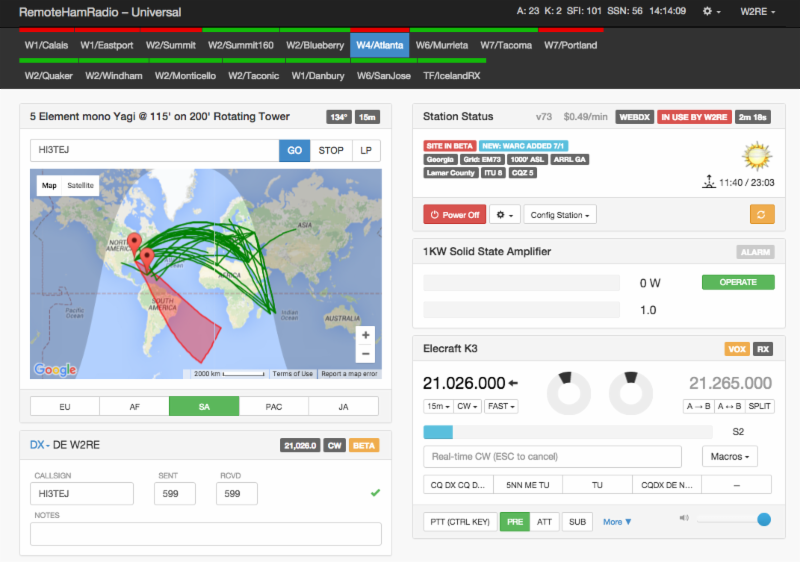Image resolution: width=800 pixels, height=562 pixels.
Task: Click the map zoom in plus button
Action: pos(366,335)
